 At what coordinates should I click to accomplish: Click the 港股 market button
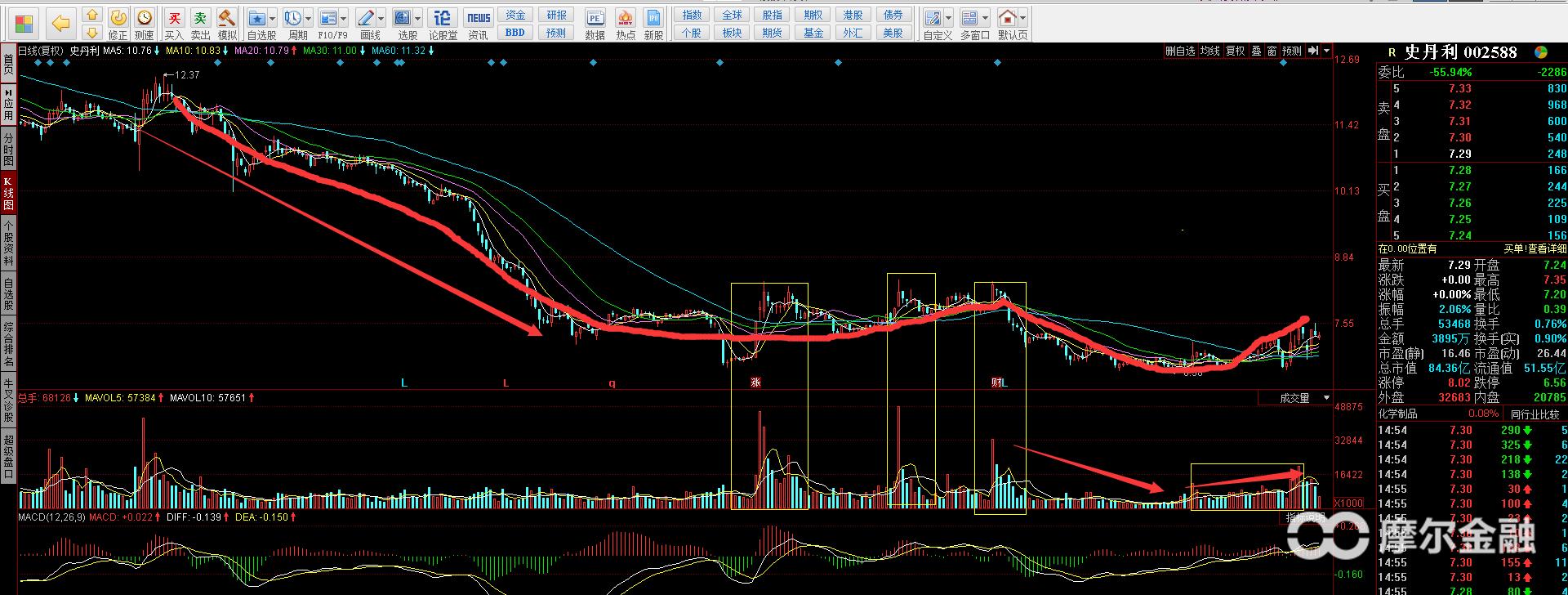tap(853, 15)
